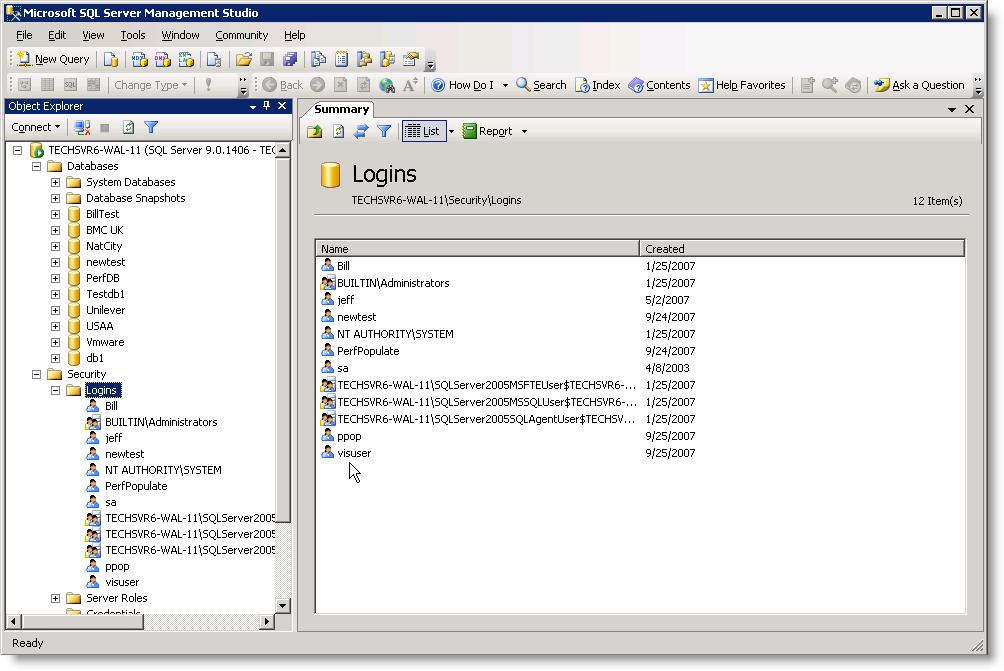Image resolution: width=1004 pixels, height=671 pixels.
Task: Click the Help Favorites button
Action: tap(741, 85)
